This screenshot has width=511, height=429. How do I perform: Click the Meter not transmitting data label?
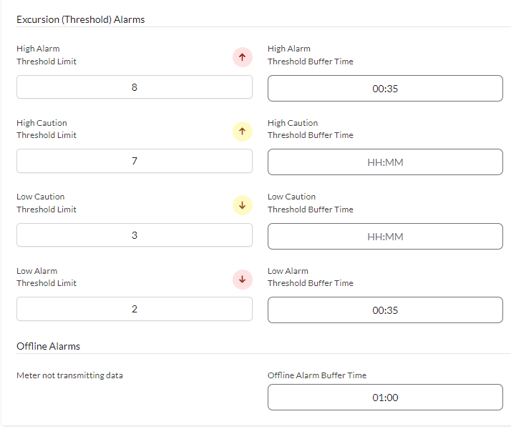point(70,375)
